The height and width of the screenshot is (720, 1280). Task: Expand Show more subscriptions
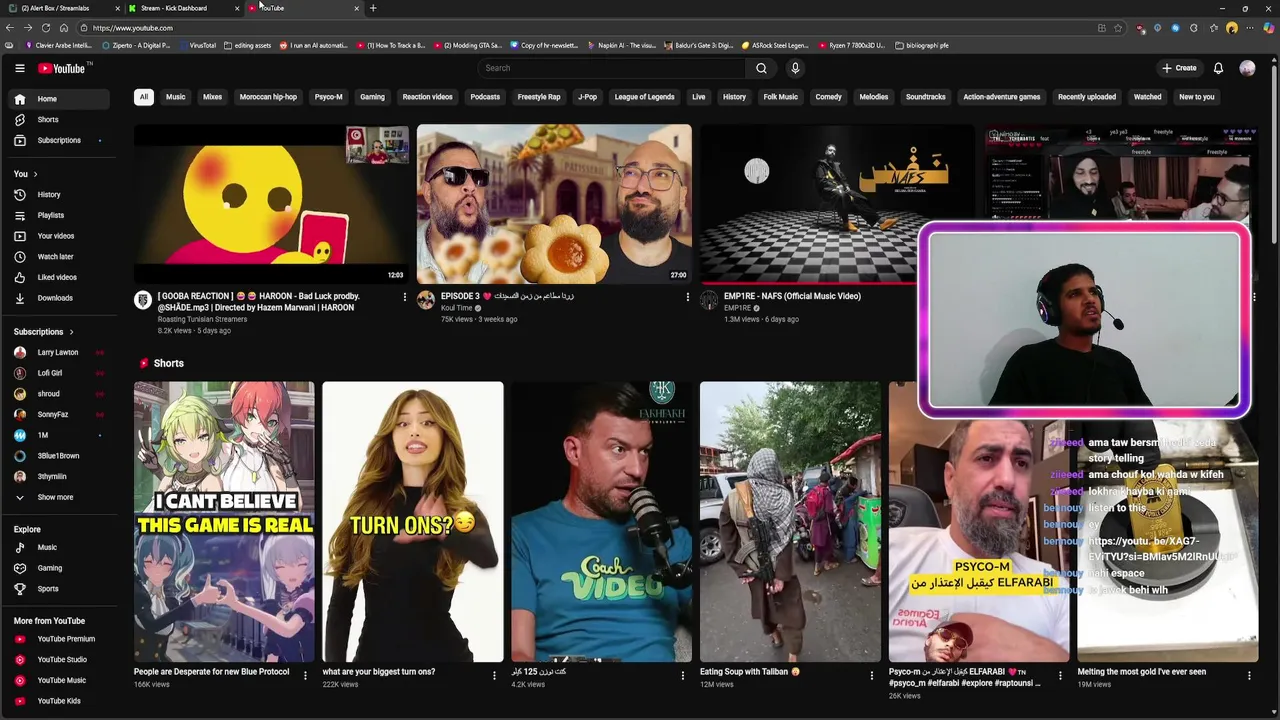pyautogui.click(x=60, y=497)
